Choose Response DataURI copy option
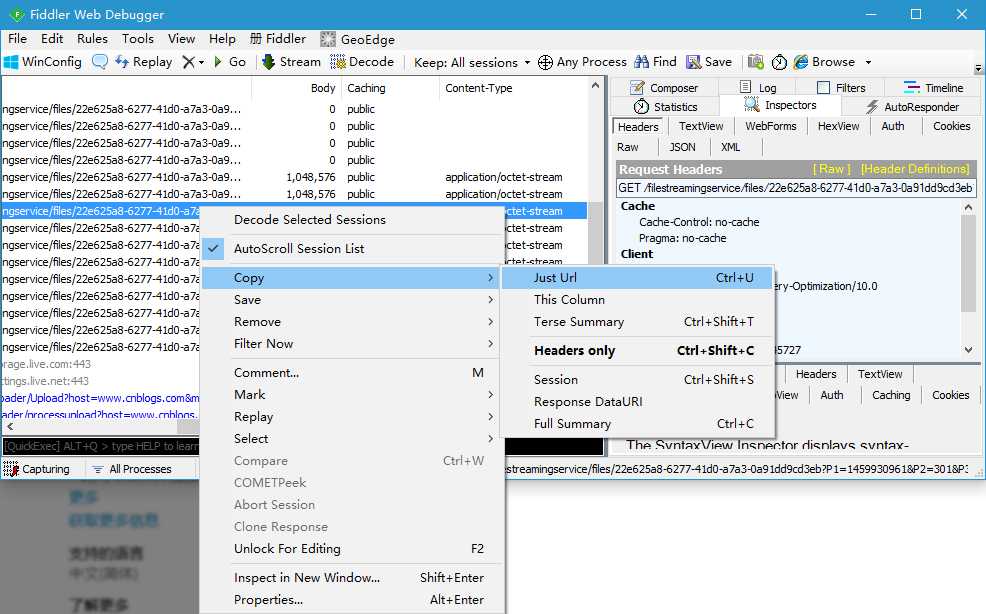 coord(638,401)
